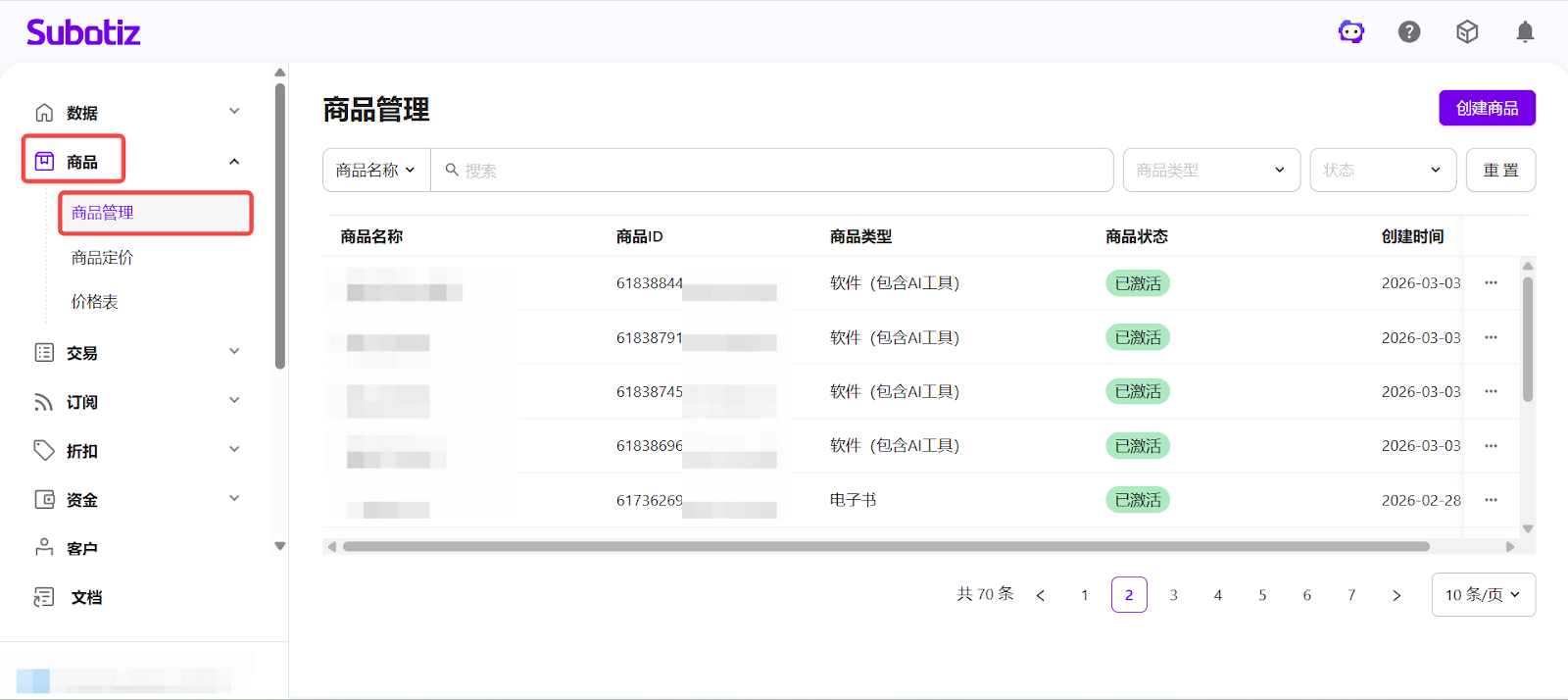The width and height of the screenshot is (1568, 700).
Task: Click the AI assistant robot icon
Action: (x=1351, y=32)
